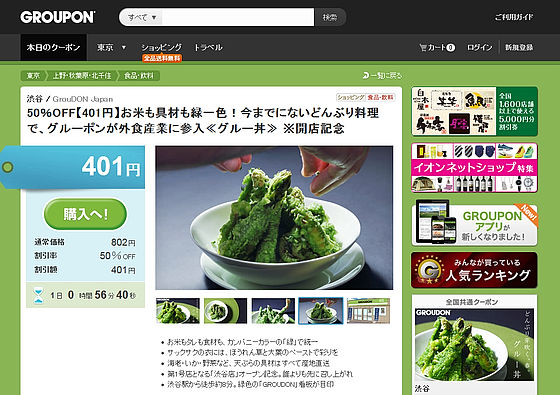Click the GROUPON logo
560x395 pixels.
coord(58,17)
